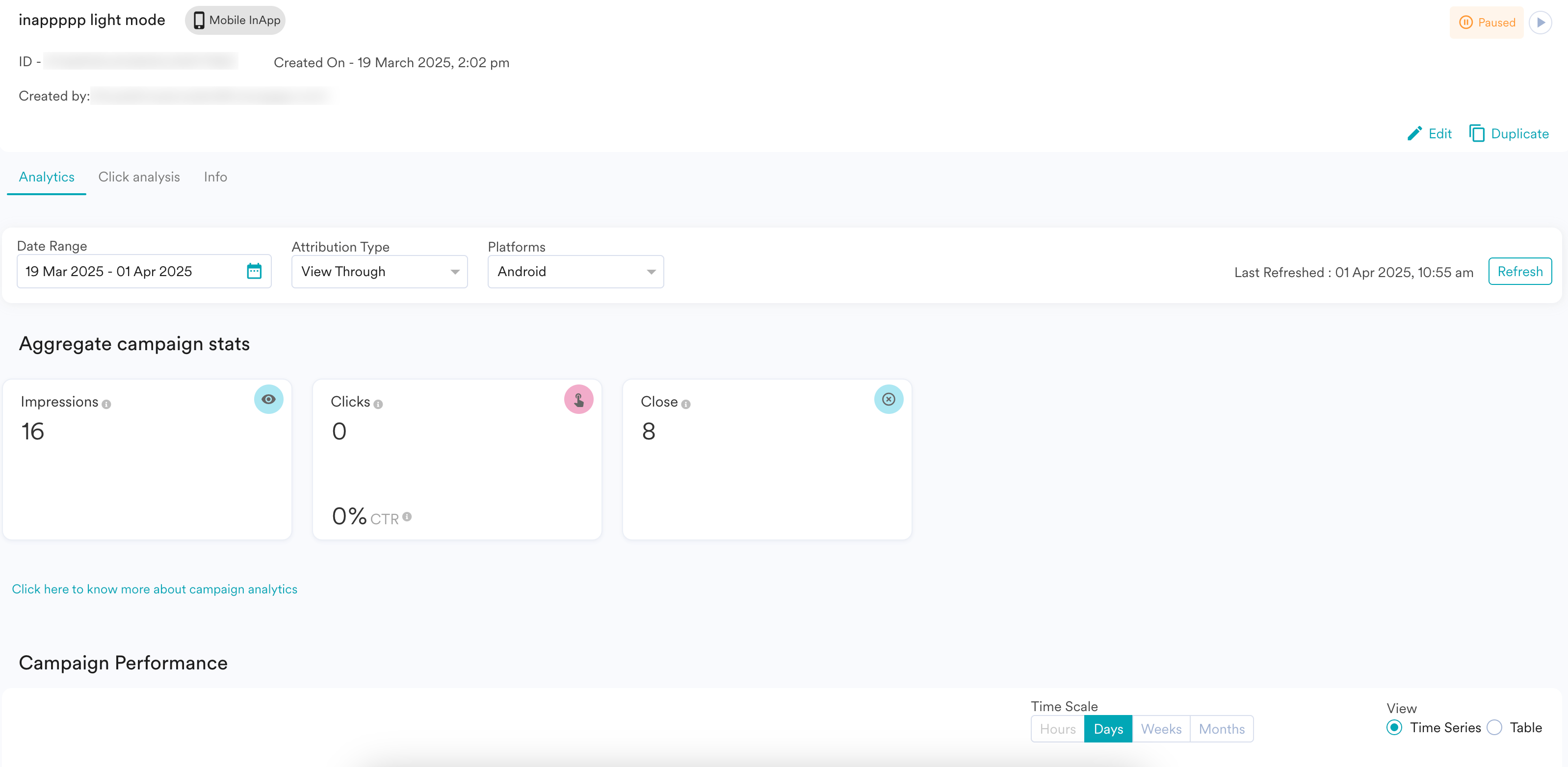
Task: Click the calendar icon in Date Range
Action: click(254, 271)
